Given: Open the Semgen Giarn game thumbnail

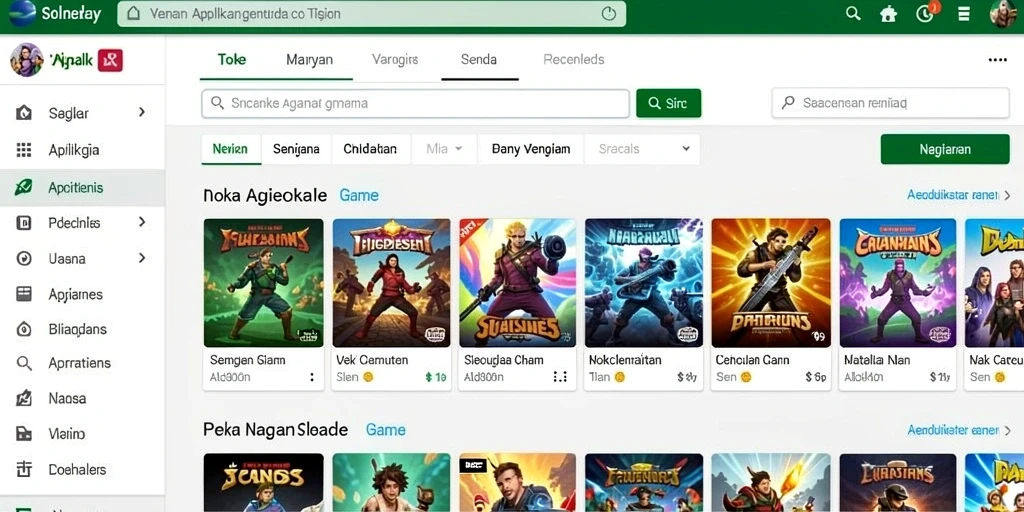Looking at the screenshot, I should 263,283.
